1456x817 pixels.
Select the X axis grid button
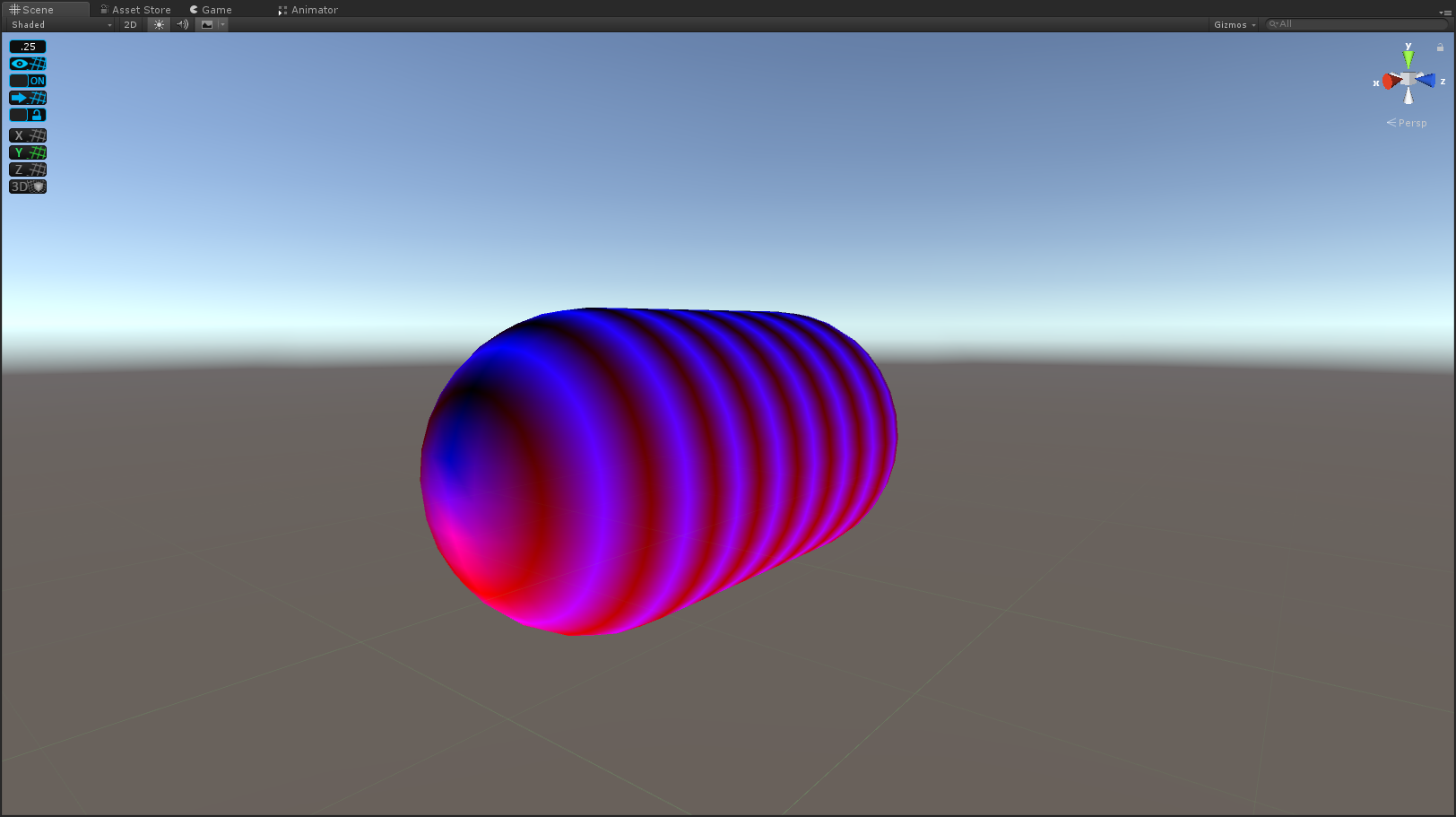point(28,135)
